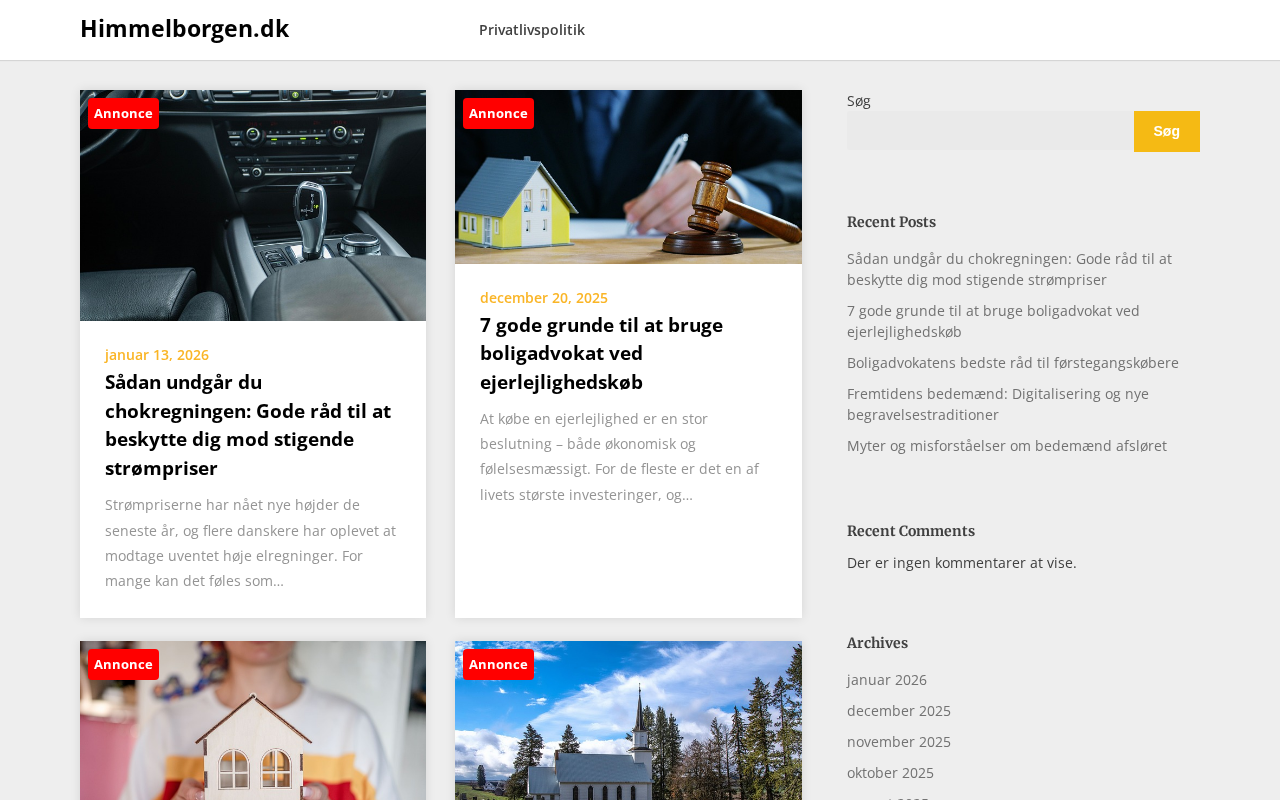The height and width of the screenshot is (800, 1280).
Task: Open the car interior article thumbnail
Action: (253, 205)
